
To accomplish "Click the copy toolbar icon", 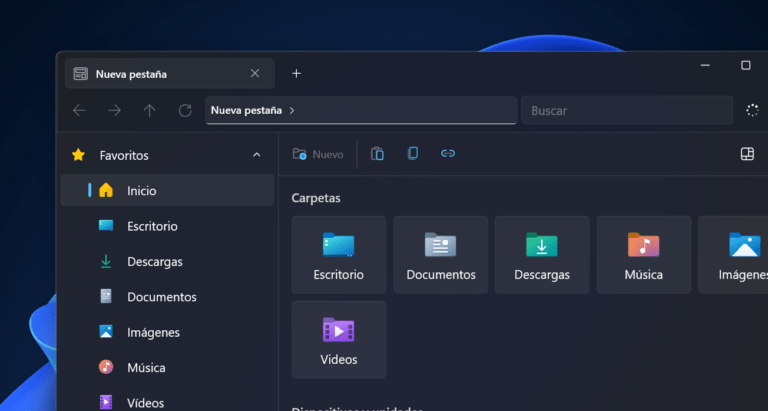I will pos(412,154).
